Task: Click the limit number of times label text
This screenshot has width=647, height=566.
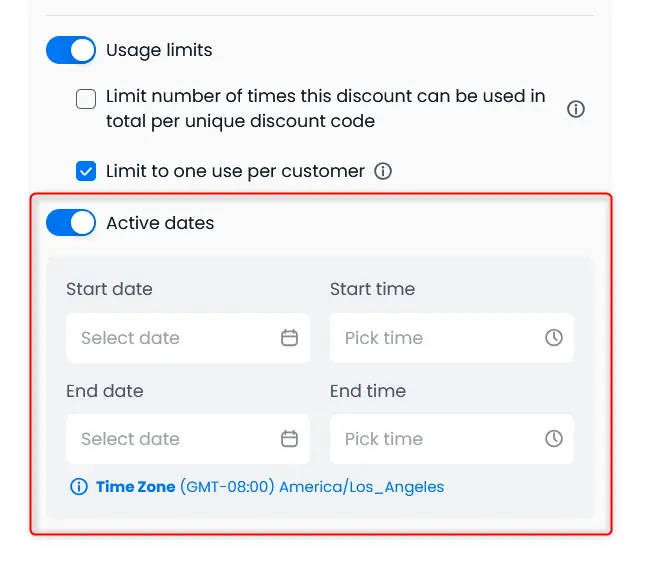Action: pyautogui.click(x=325, y=97)
